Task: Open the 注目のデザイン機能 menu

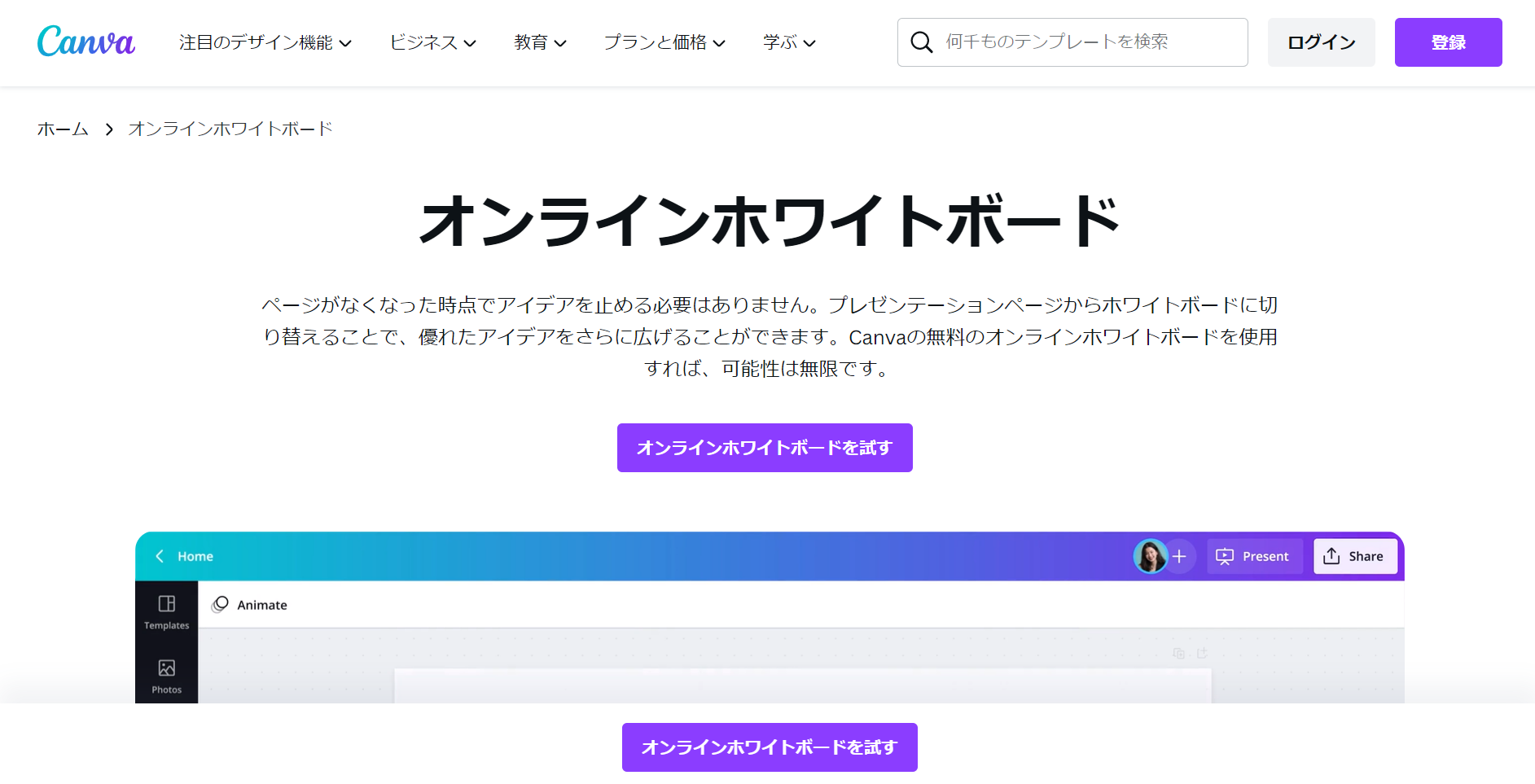Action: point(264,42)
